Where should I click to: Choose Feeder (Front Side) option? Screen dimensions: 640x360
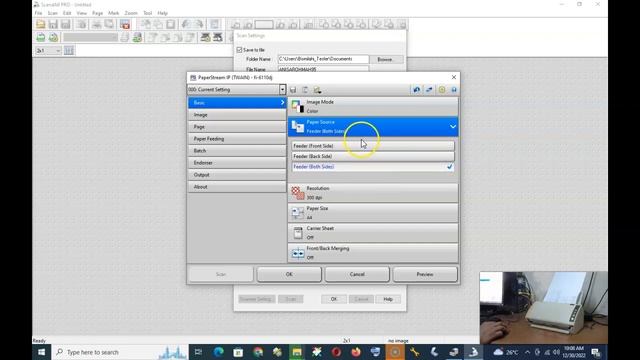pos(373,146)
